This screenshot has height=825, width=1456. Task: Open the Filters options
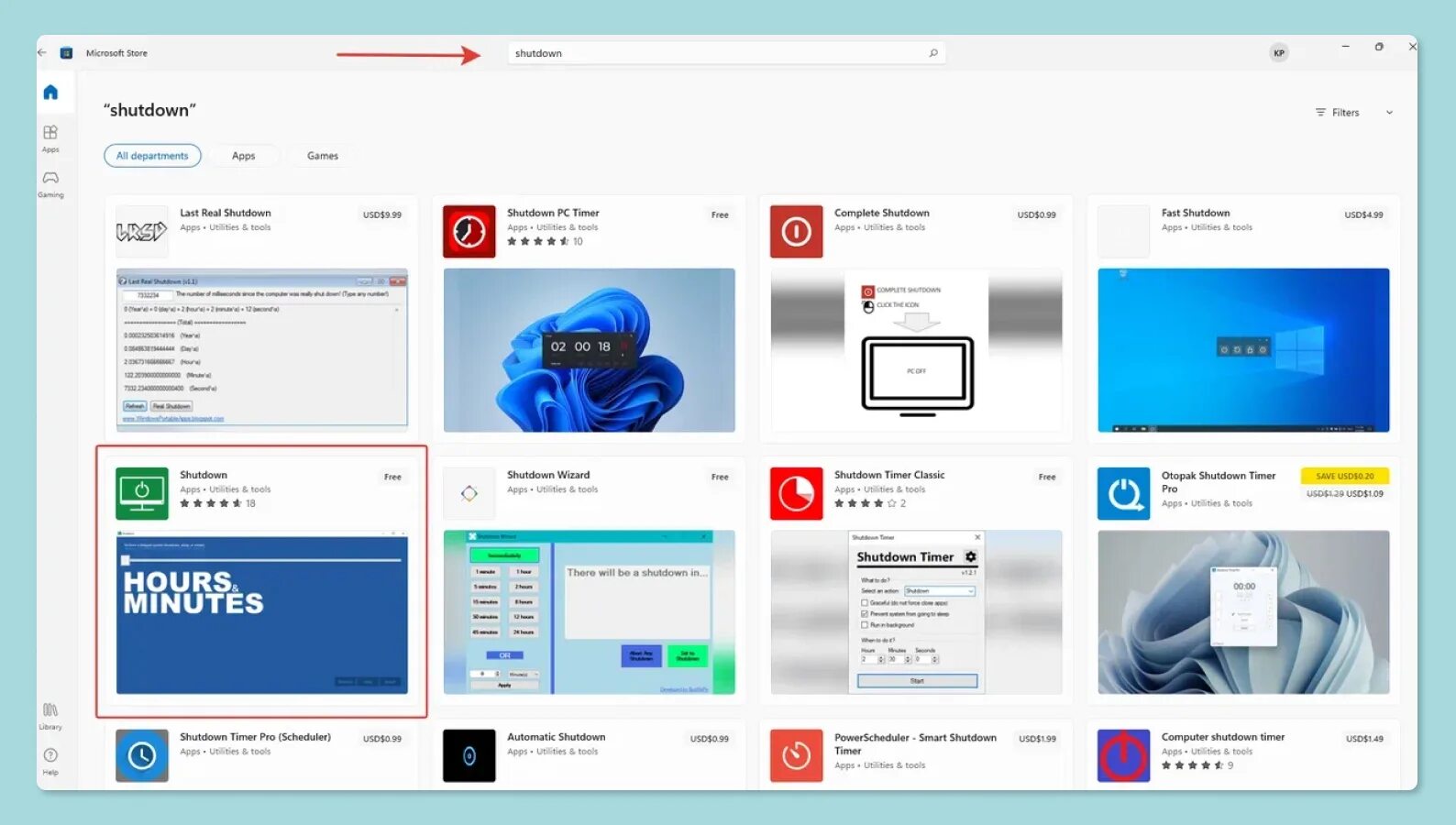(x=1338, y=113)
